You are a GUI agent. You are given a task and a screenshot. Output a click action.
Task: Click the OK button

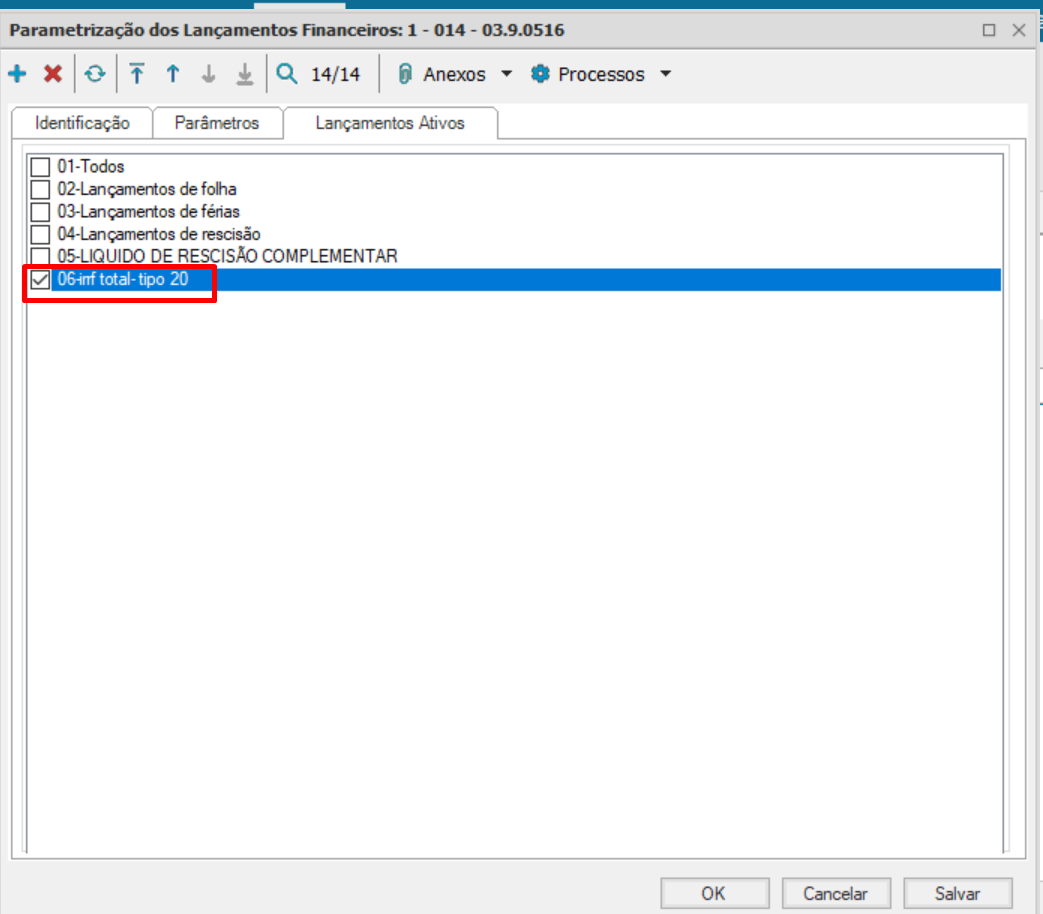[x=714, y=893]
